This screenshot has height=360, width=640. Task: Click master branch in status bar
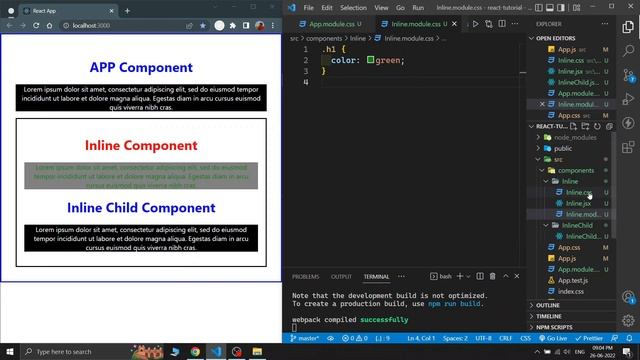(x=304, y=338)
